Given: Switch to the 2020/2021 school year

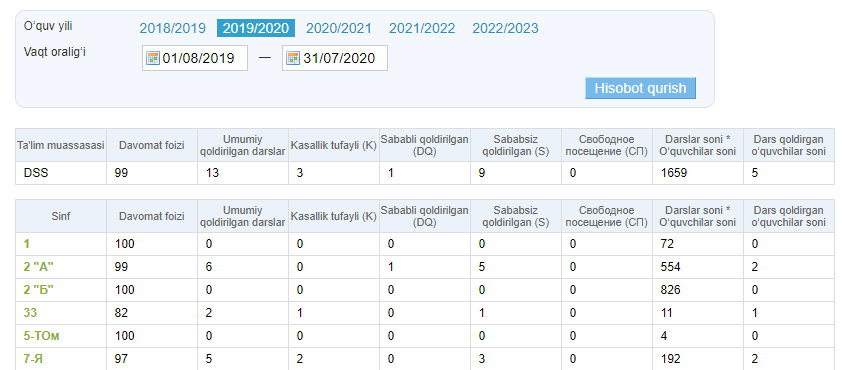Looking at the screenshot, I should coord(338,28).
